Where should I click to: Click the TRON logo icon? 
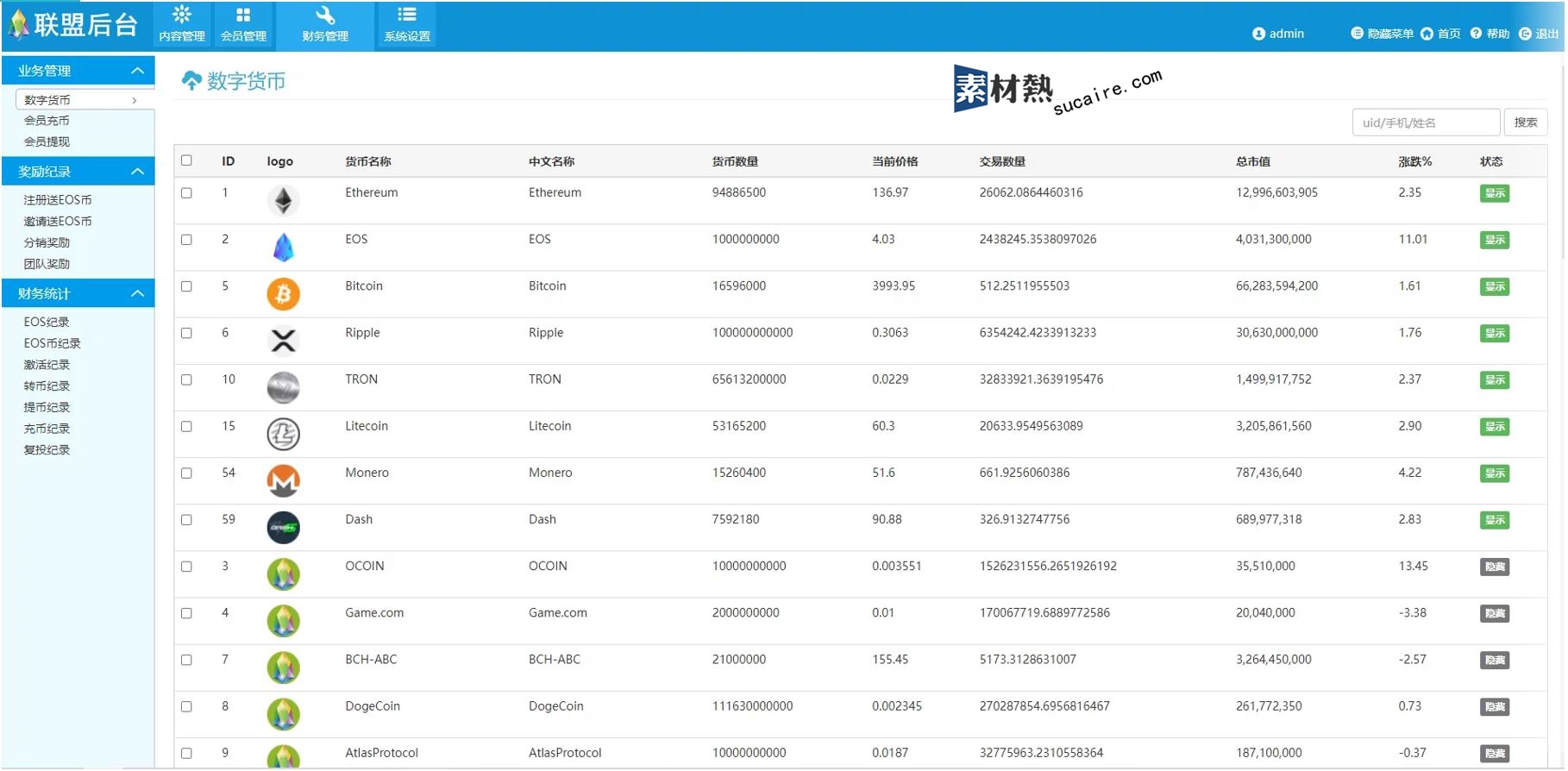pos(283,387)
